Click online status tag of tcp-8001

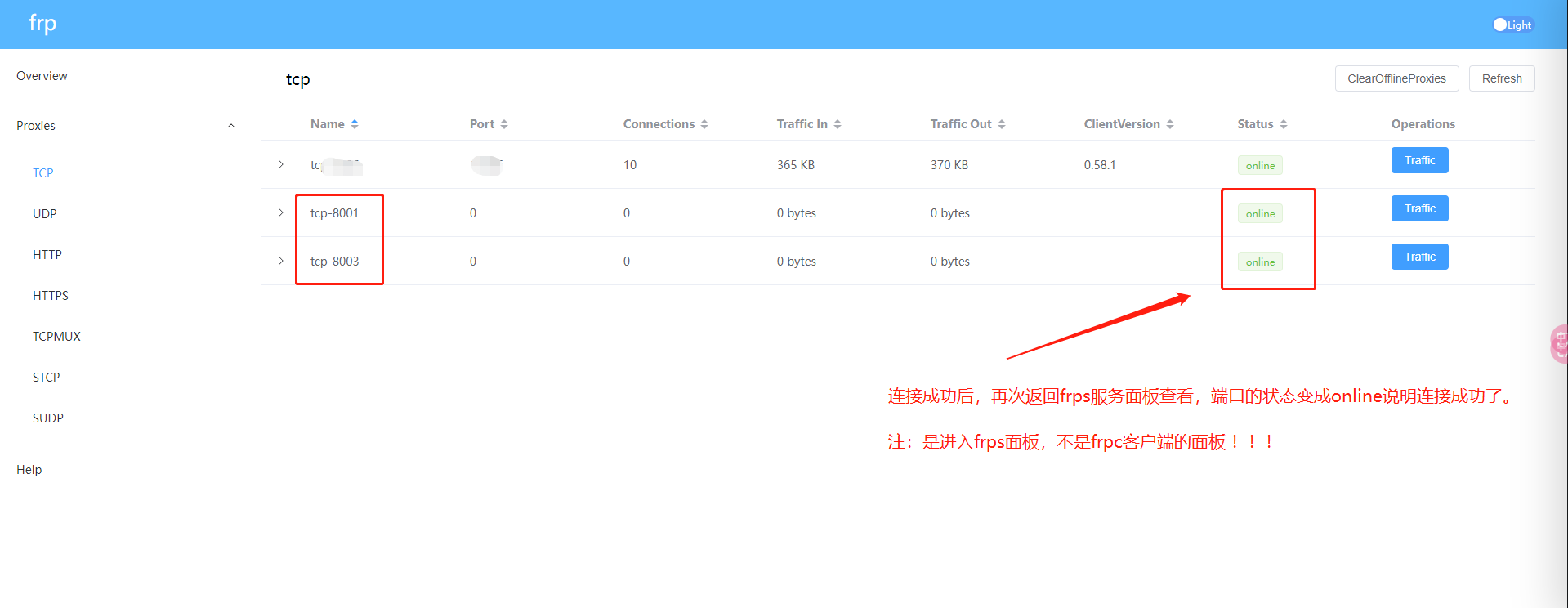[1260, 214]
